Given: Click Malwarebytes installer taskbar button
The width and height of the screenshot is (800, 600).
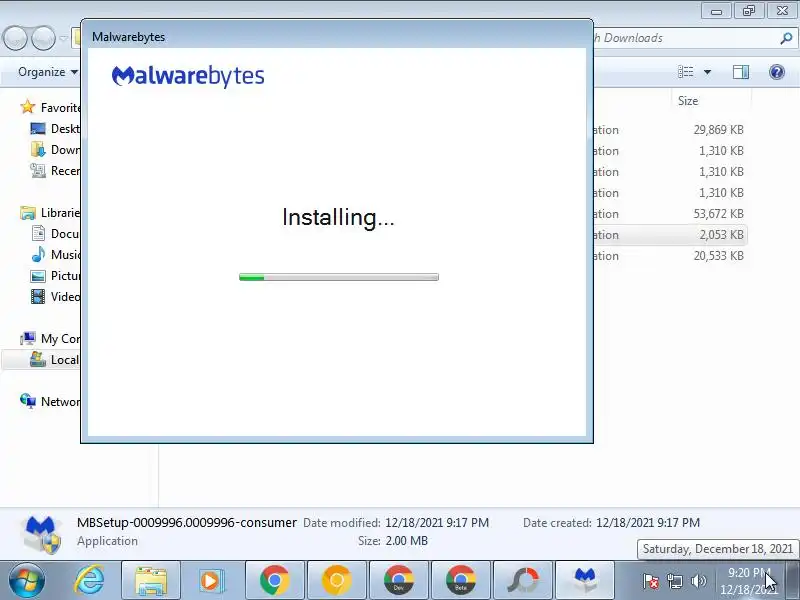Looking at the screenshot, I should pos(585,581).
